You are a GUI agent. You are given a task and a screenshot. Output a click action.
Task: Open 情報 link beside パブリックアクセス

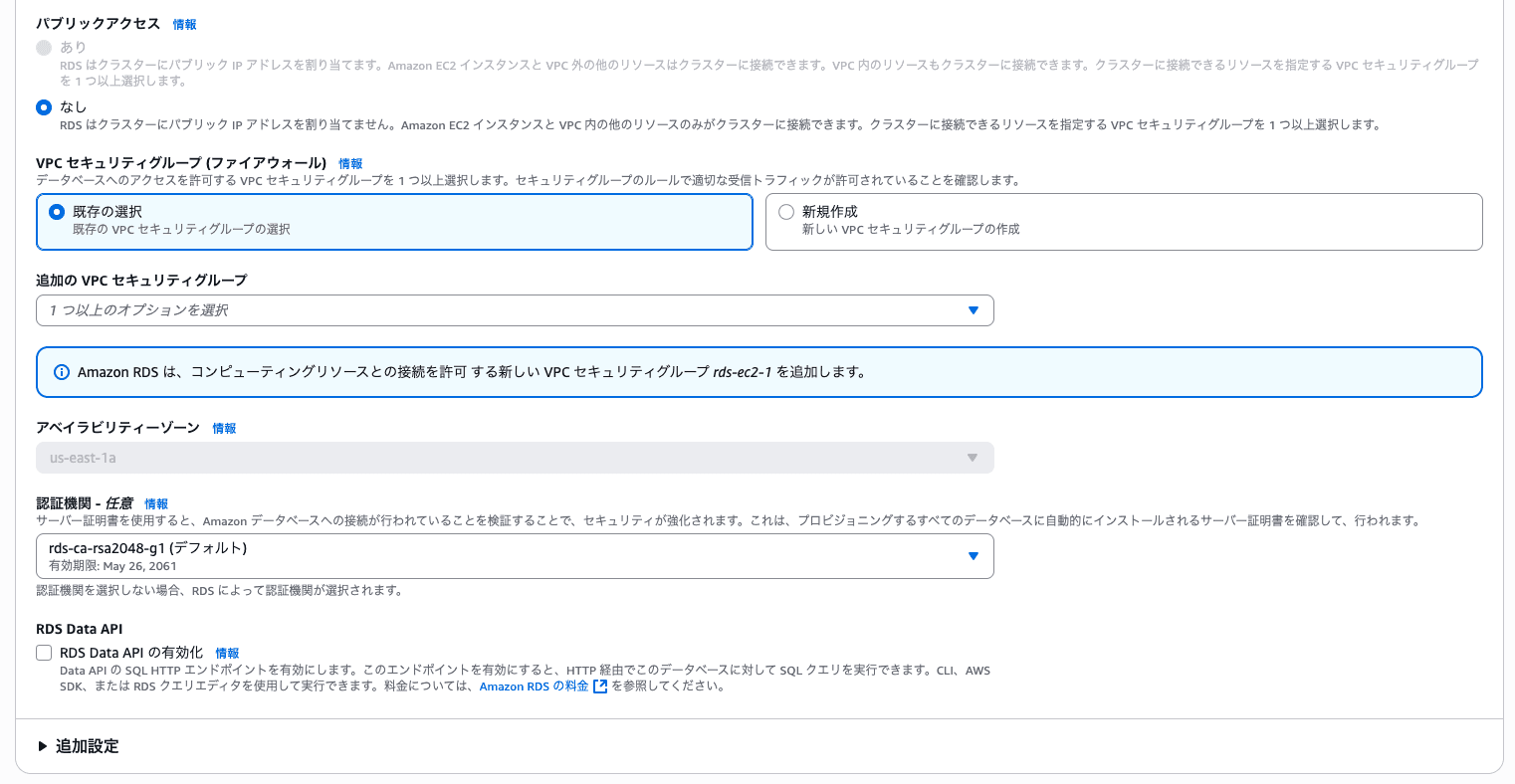point(184,24)
